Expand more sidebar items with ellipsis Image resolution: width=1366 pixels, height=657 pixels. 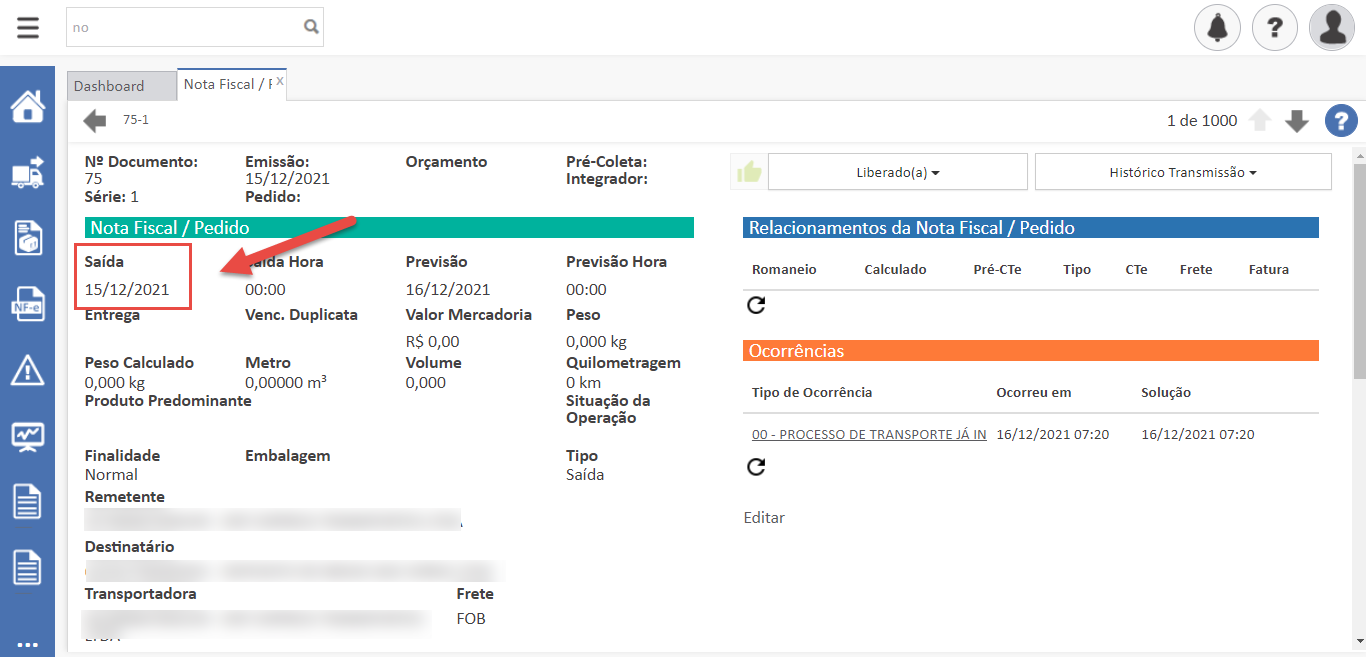click(27, 643)
